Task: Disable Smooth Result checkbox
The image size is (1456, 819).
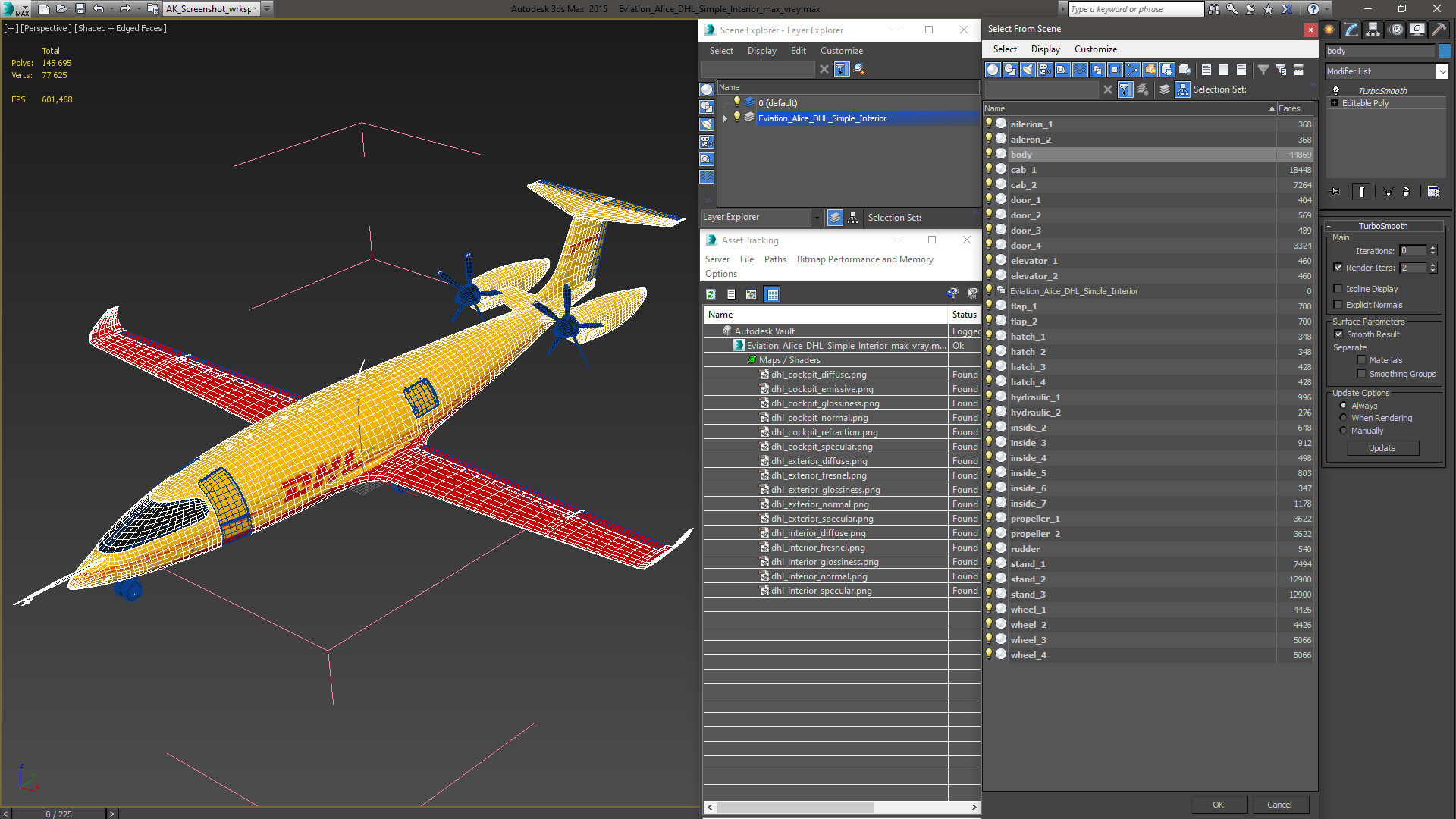Action: pyautogui.click(x=1338, y=334)
